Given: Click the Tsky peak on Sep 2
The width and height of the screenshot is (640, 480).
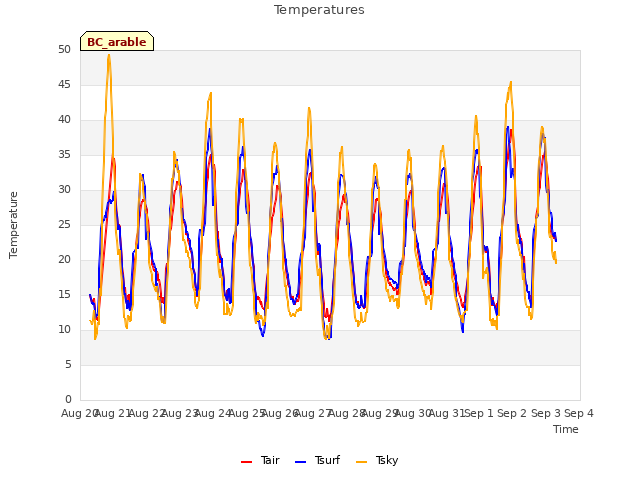Looking at the screenshot, I should (511, 83).
